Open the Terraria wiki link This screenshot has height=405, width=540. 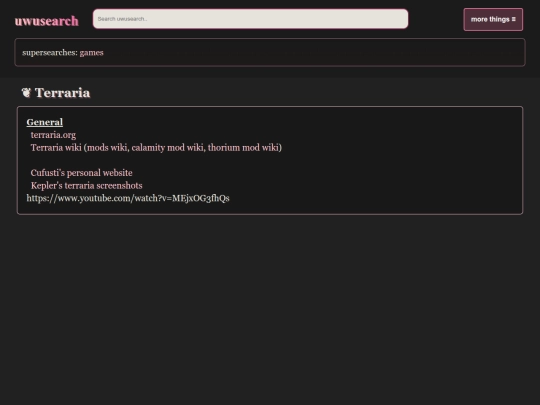point(56,148)
